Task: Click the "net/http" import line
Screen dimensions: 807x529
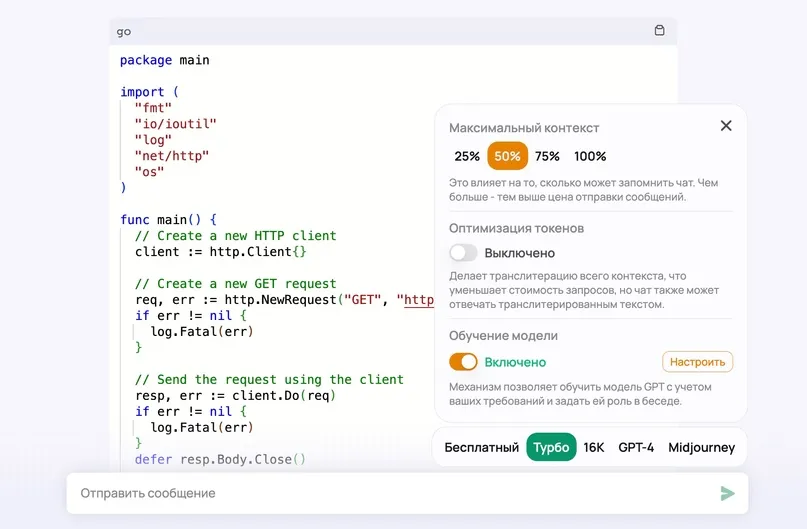Action: pos(172,156)
